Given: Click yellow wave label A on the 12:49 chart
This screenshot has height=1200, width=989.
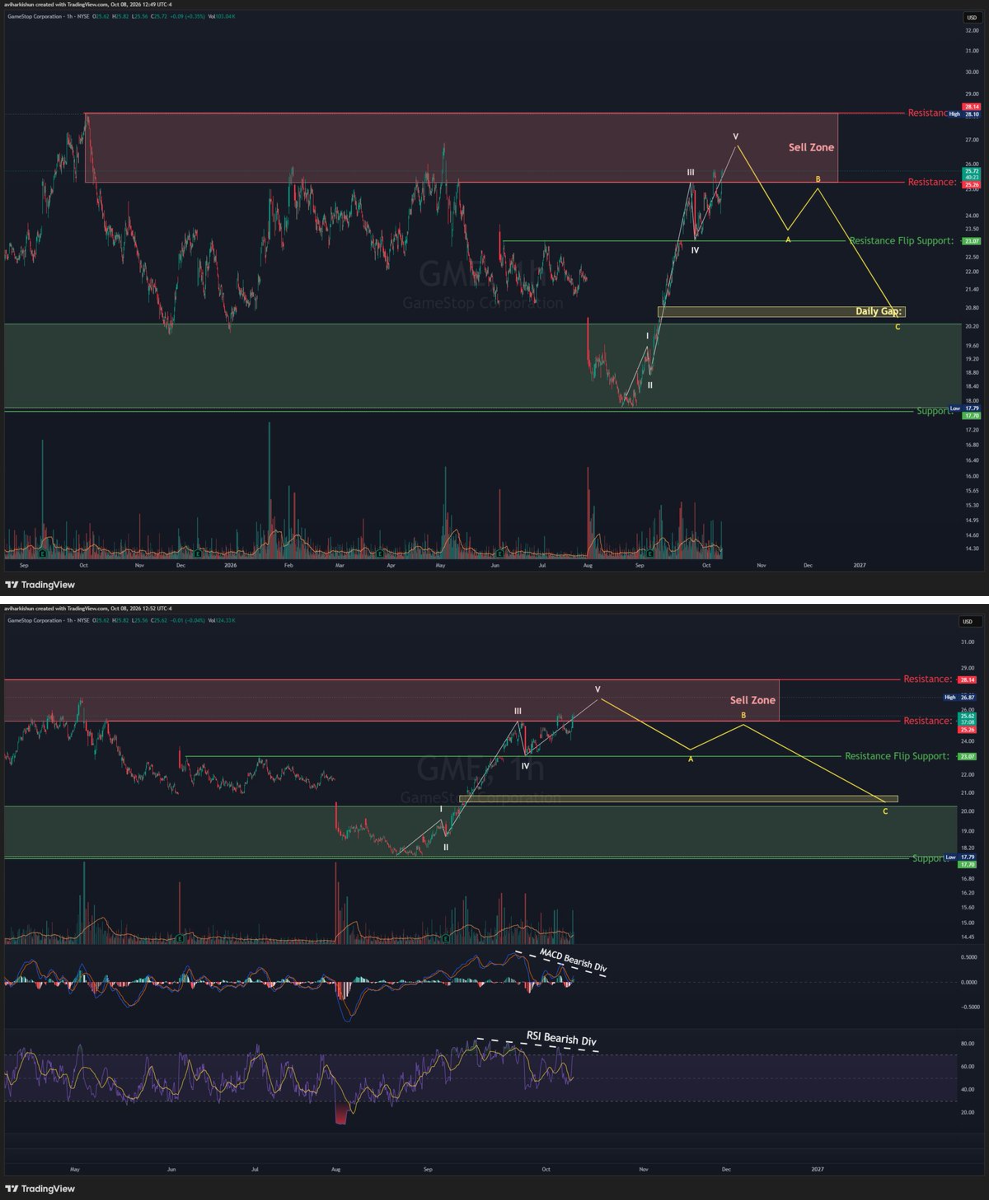Looking at the screenshot, I should (x=788, y=240).
